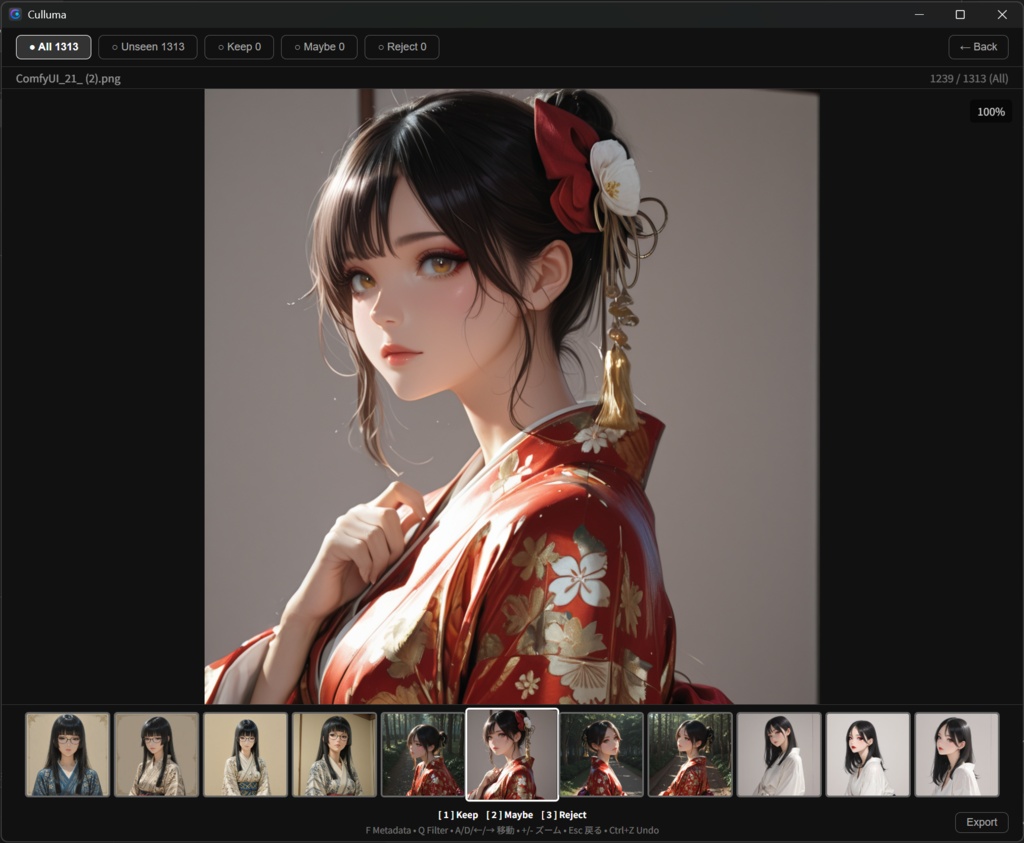Click the highlighted selected thumbnail in filmstrip
1024x843 pixels.
tap(512, 754)
